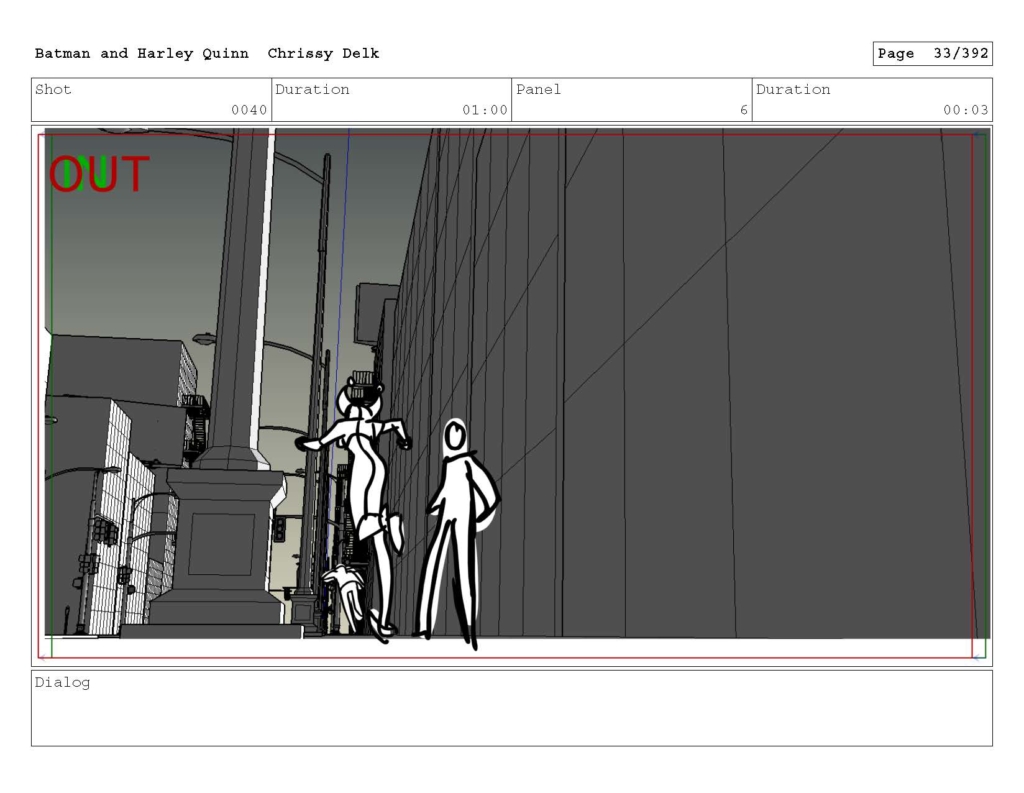This screenshot has height=793, width=1024.
Task: Click the "Dialog" label
Action: (x=63, y=683)
